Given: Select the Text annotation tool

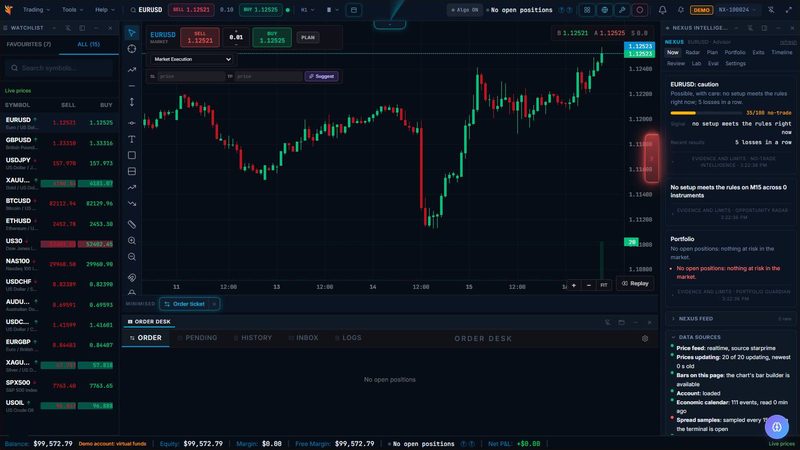Looking at the screenshot, I should tap(132, 139).
